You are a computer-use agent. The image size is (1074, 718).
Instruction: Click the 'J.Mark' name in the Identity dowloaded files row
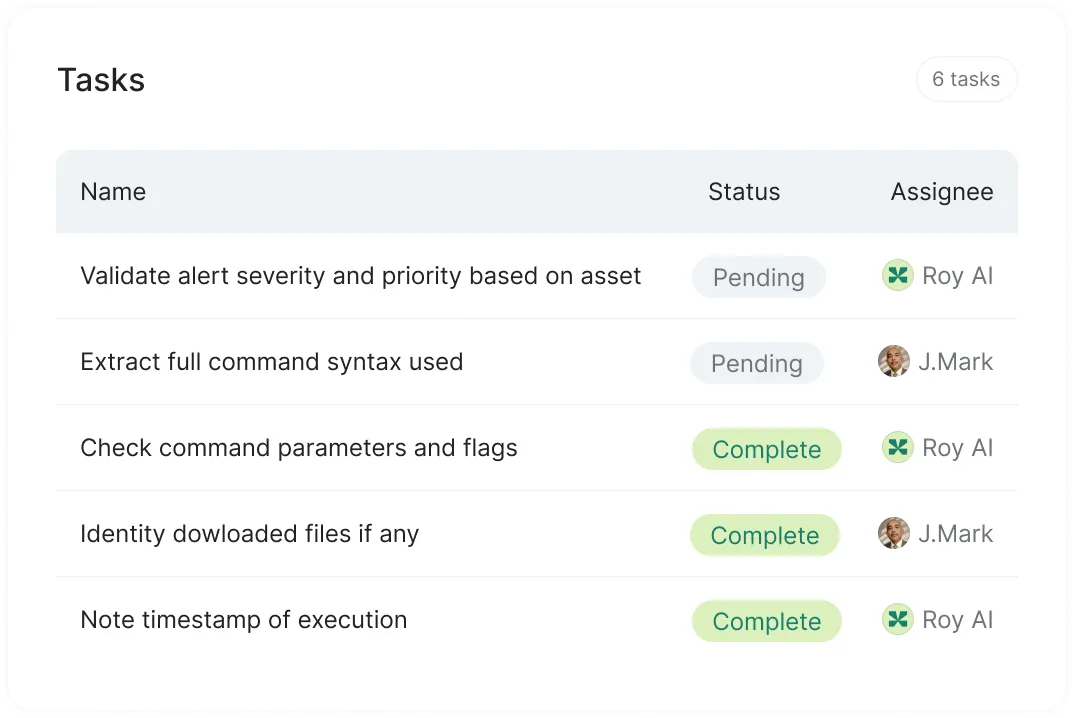coord(956,534)
